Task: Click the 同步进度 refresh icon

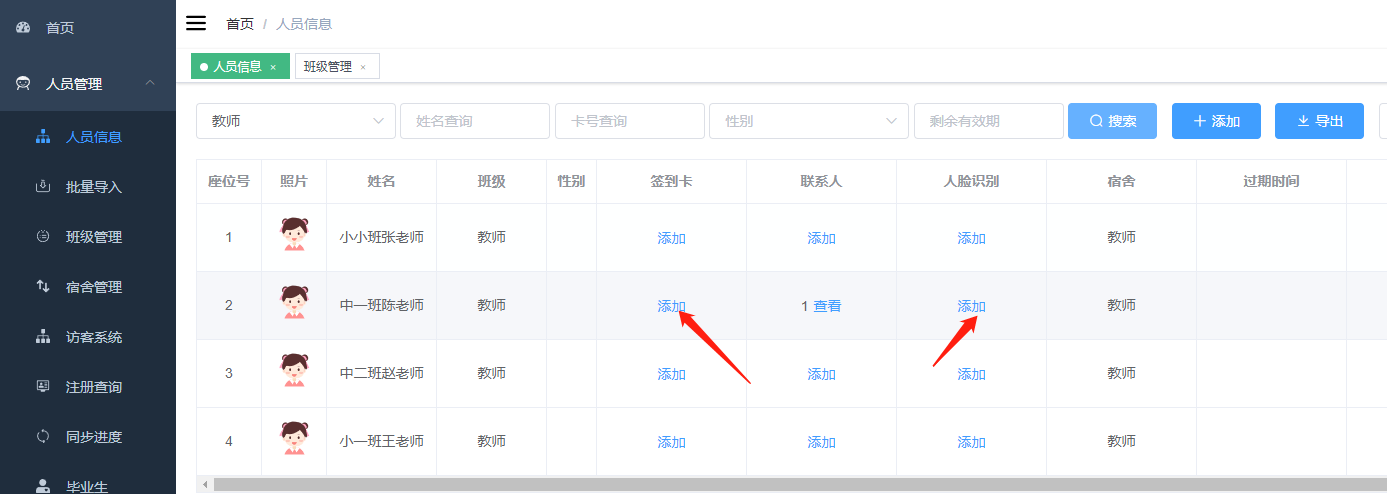Action: tap(43, 437)
